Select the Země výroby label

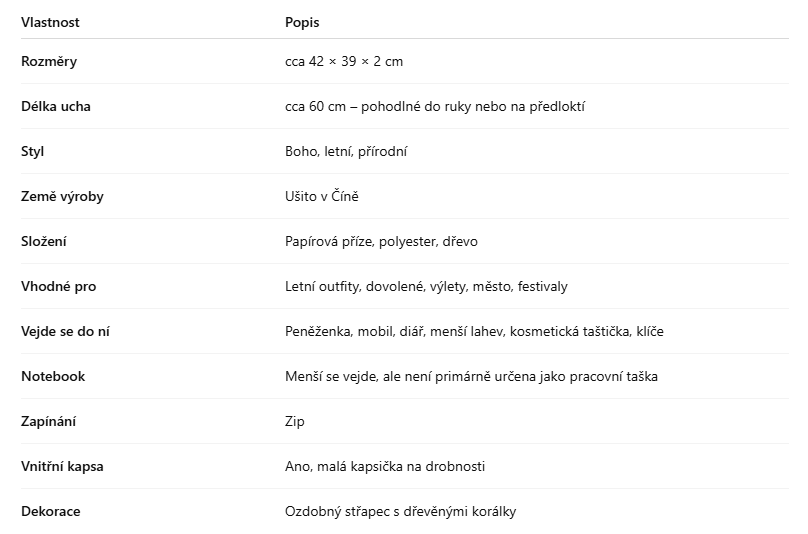(x=62, y=196)
